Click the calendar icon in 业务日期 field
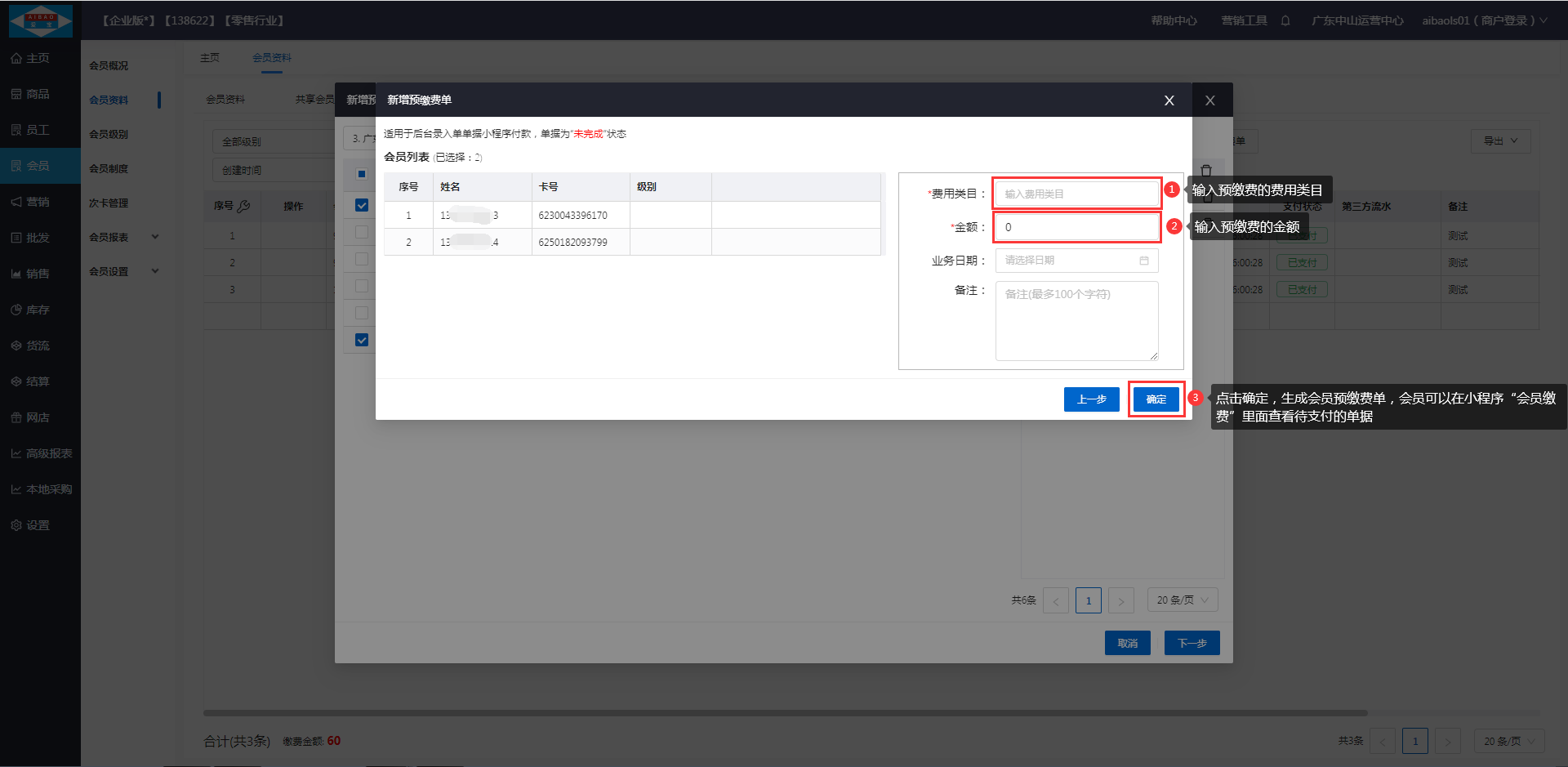 point(1144,261)
